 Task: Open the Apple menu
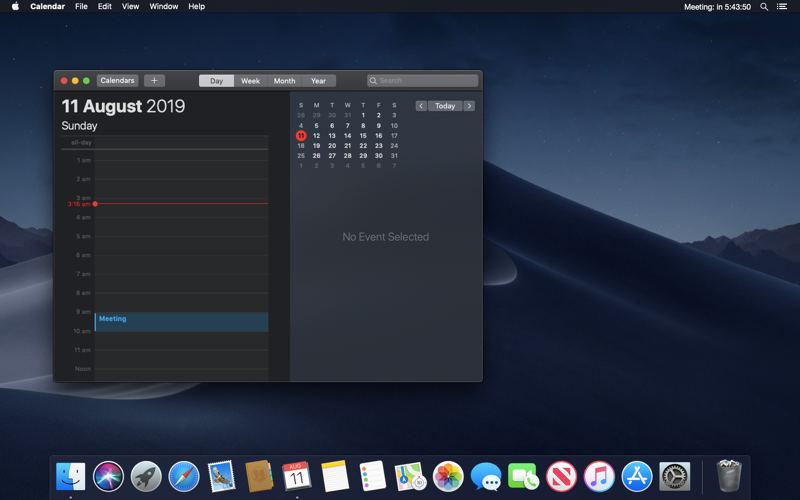pyautogui.click(x=15, y=7)
